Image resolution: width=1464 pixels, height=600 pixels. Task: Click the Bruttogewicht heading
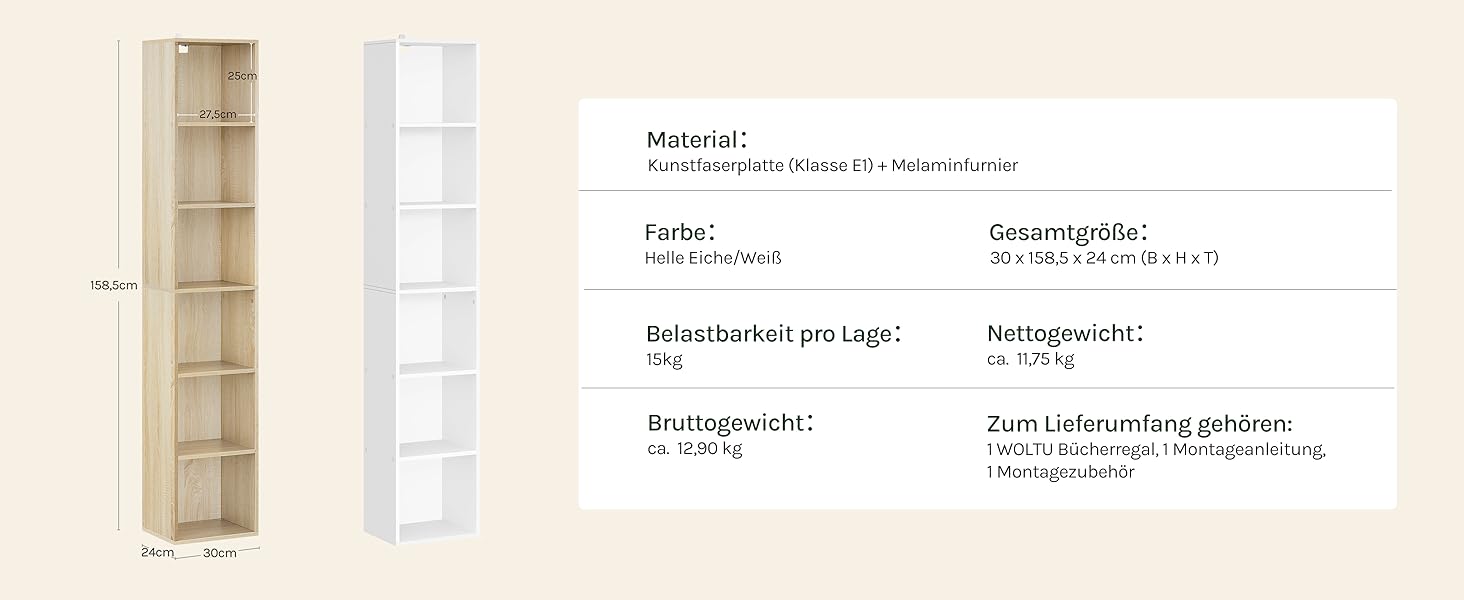pos(730,423)
